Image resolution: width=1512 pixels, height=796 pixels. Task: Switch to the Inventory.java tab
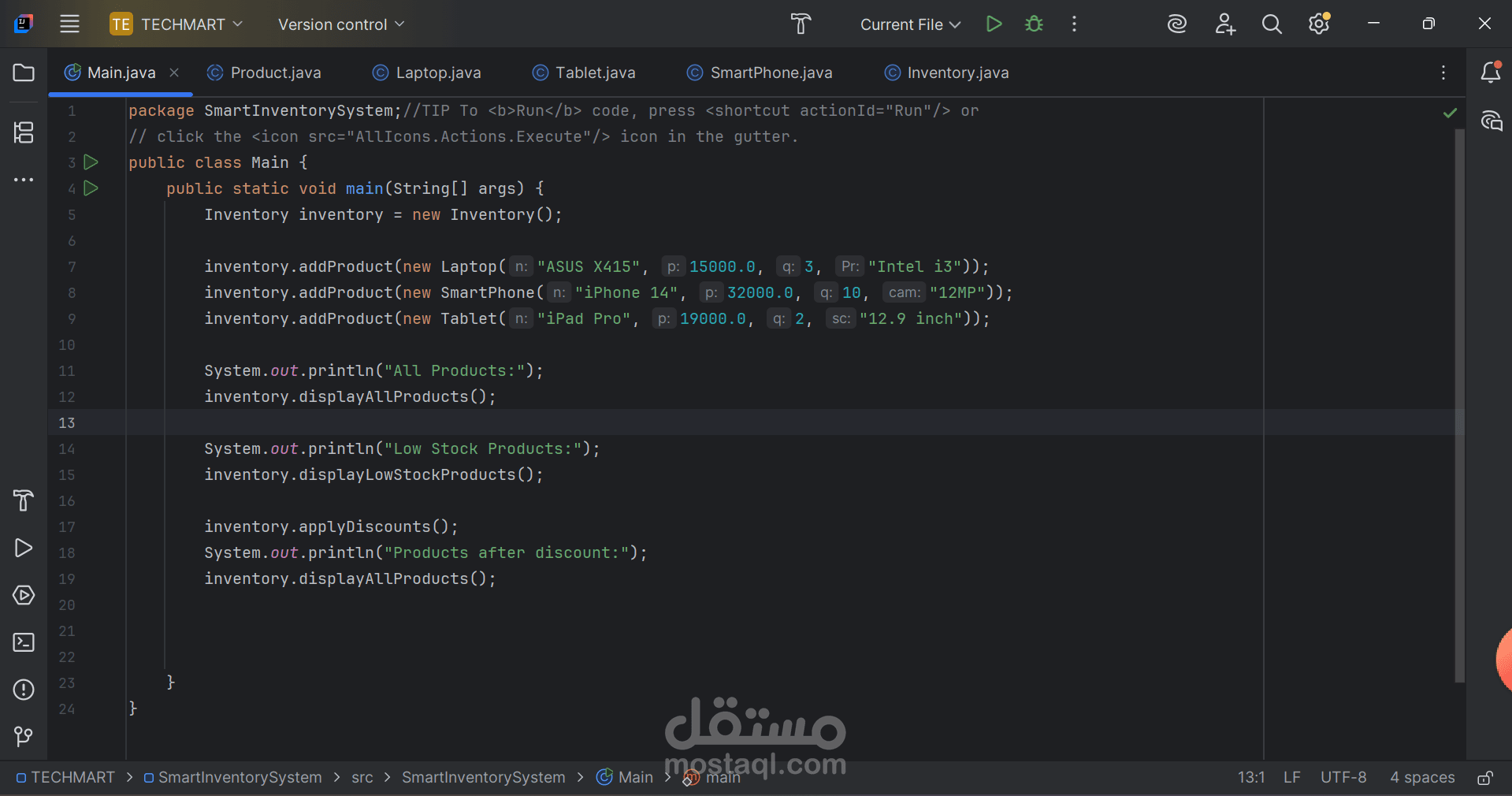(946, 73)
